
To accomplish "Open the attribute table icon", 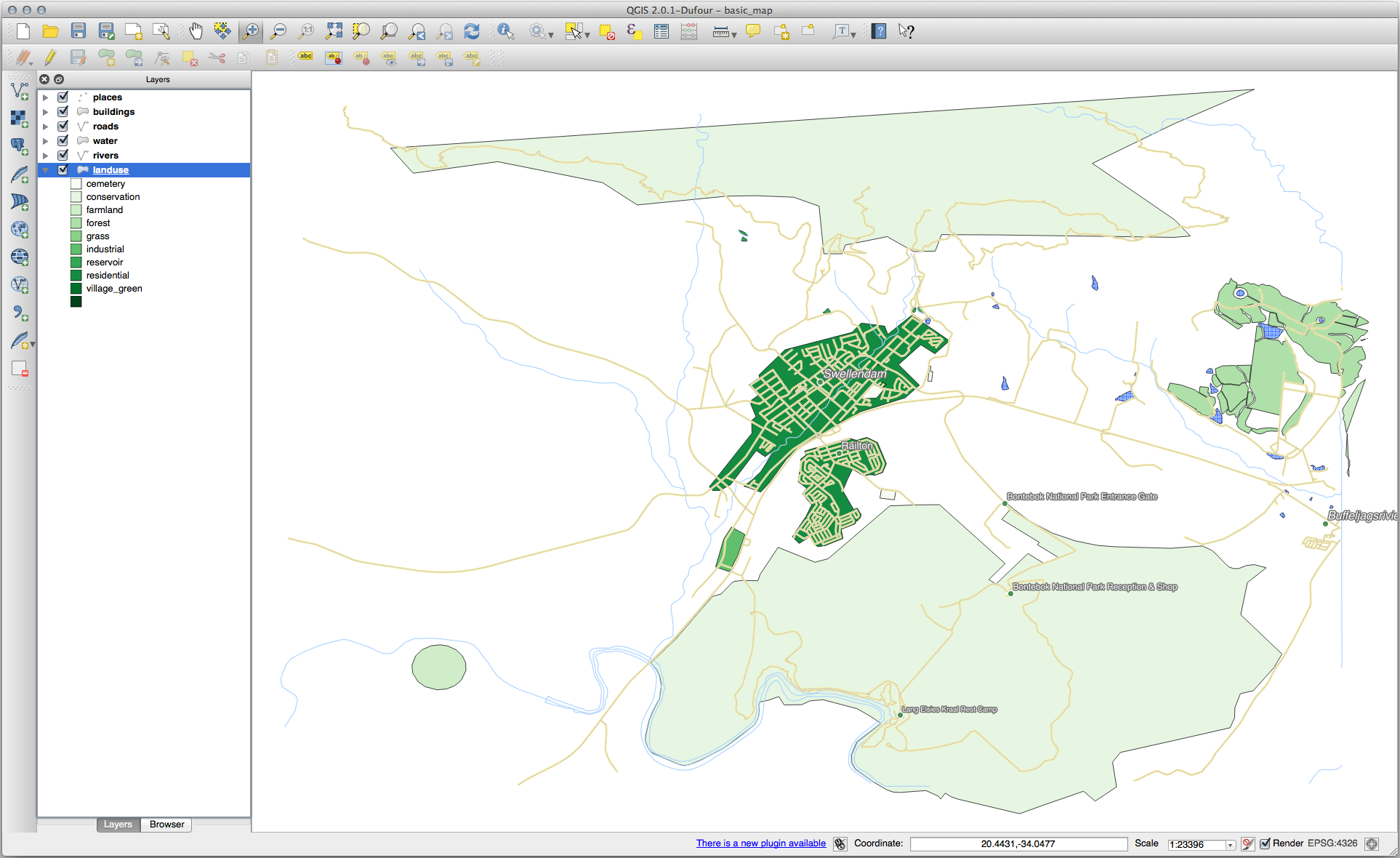I will [661, 31].
